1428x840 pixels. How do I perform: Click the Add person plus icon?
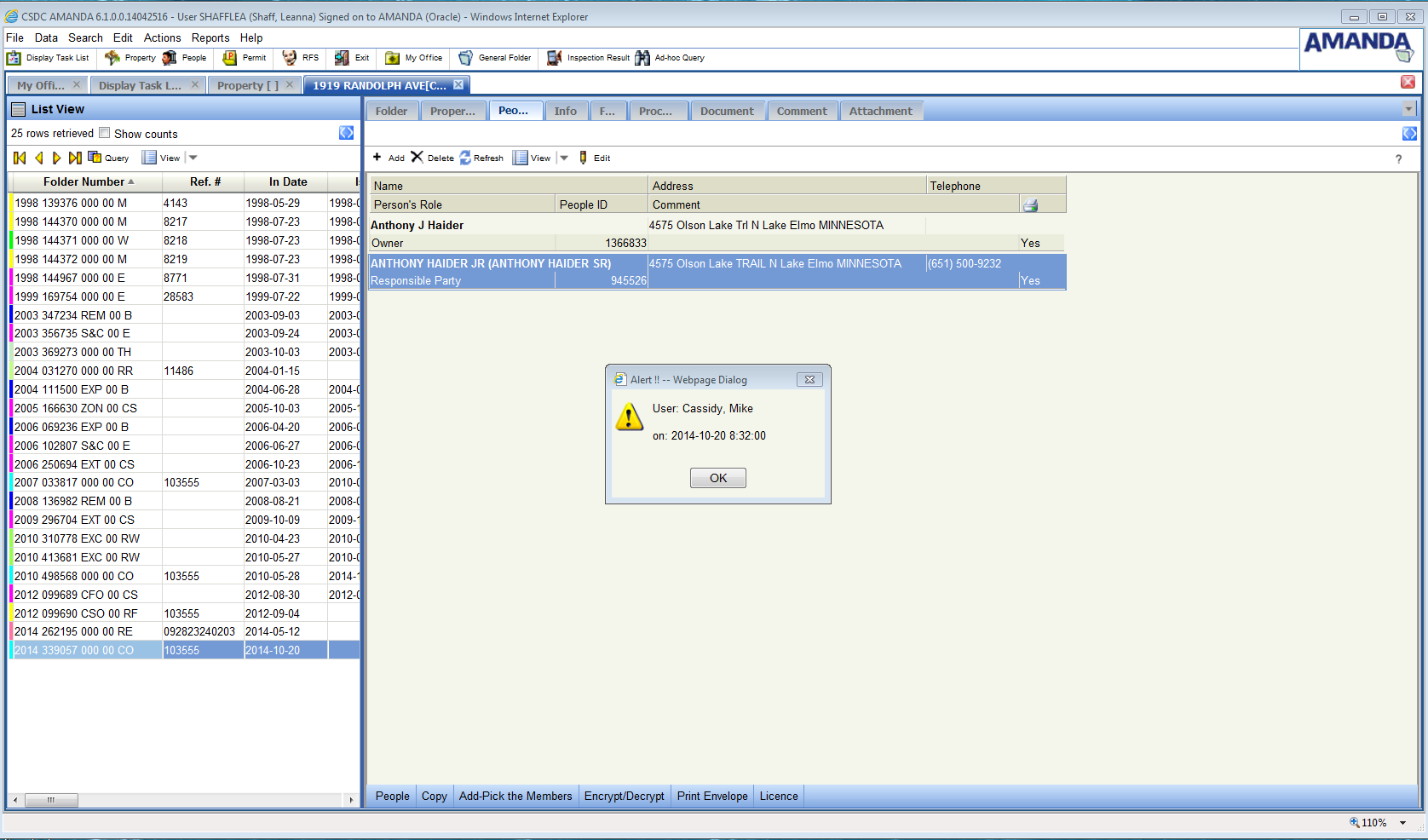tap(377, 158)
